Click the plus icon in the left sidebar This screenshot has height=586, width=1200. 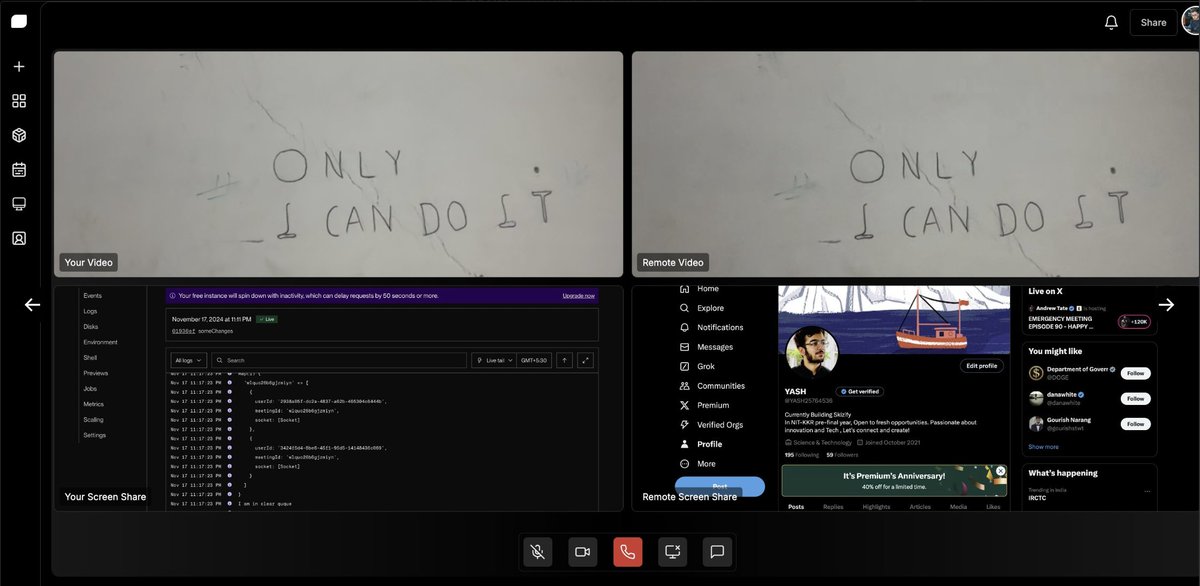(x=19, y=67)
